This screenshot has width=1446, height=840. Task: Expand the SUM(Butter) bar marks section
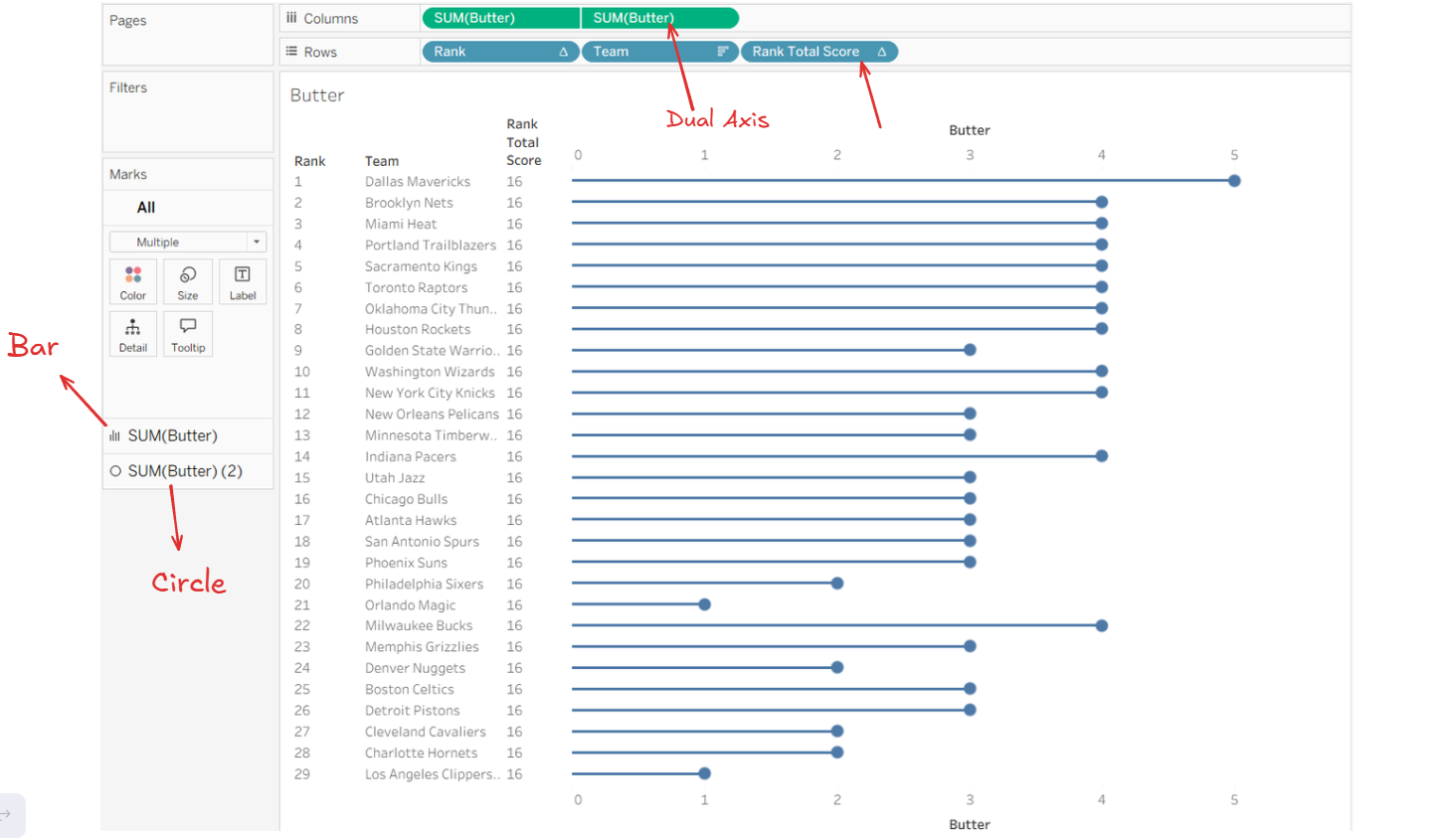(x=172, y=435)
